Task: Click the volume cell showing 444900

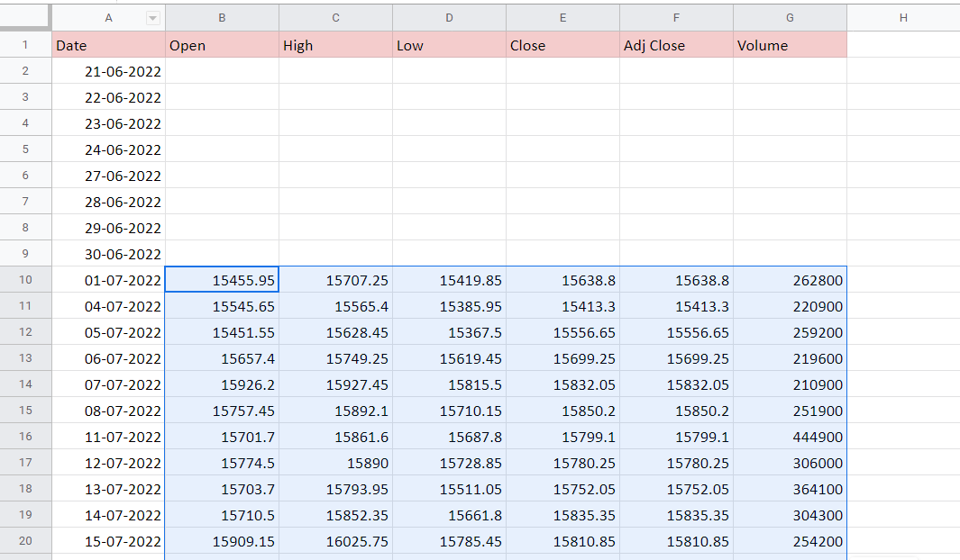Action: [790, 437]
